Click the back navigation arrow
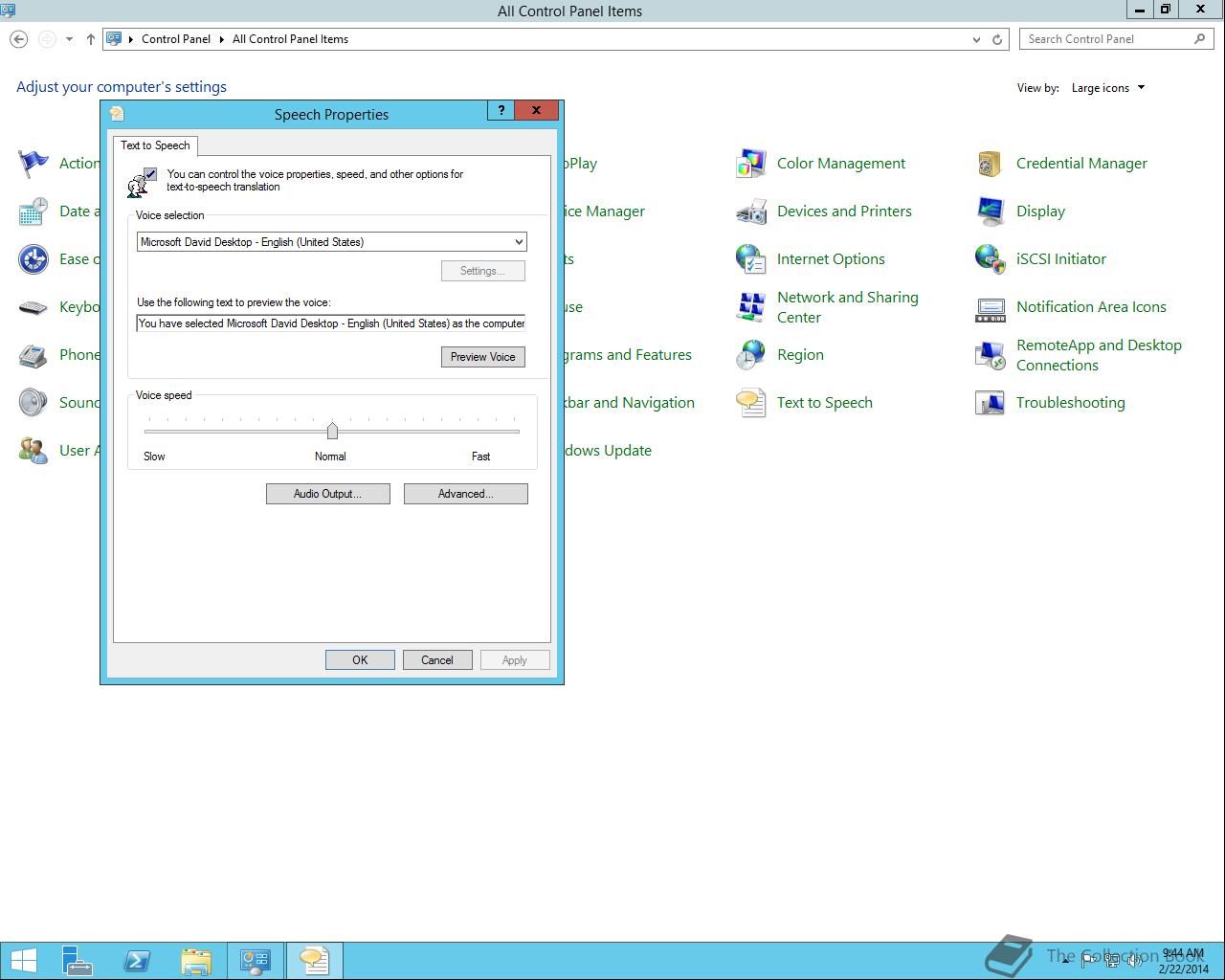 [18, 39]
